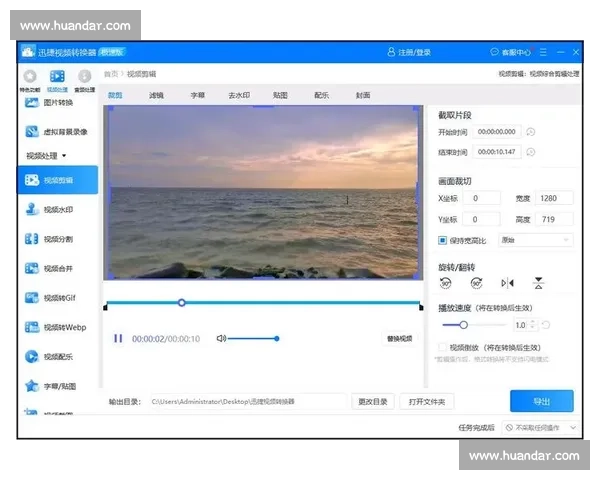
Task: Click the clock icon beside 开始时间
Action: pyautogui.click(x=530, y=132)
